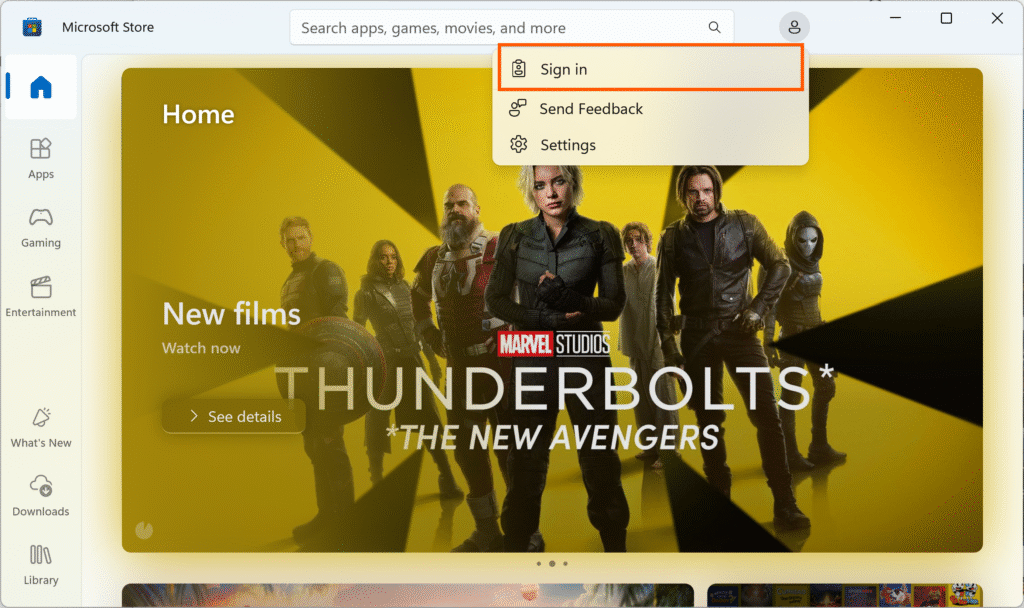Open the Gaming section

40,228
